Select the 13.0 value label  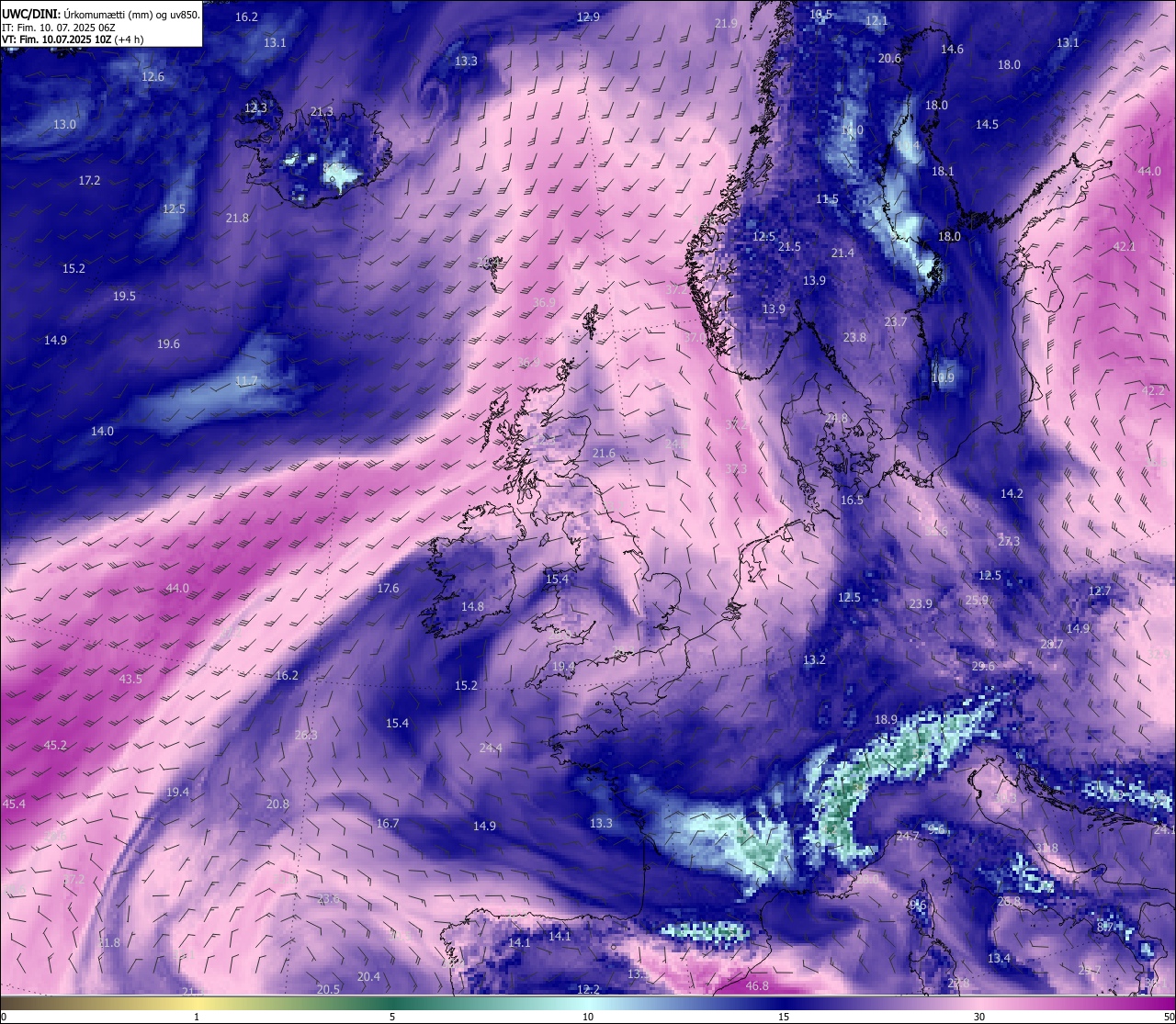tap(64, 124)
